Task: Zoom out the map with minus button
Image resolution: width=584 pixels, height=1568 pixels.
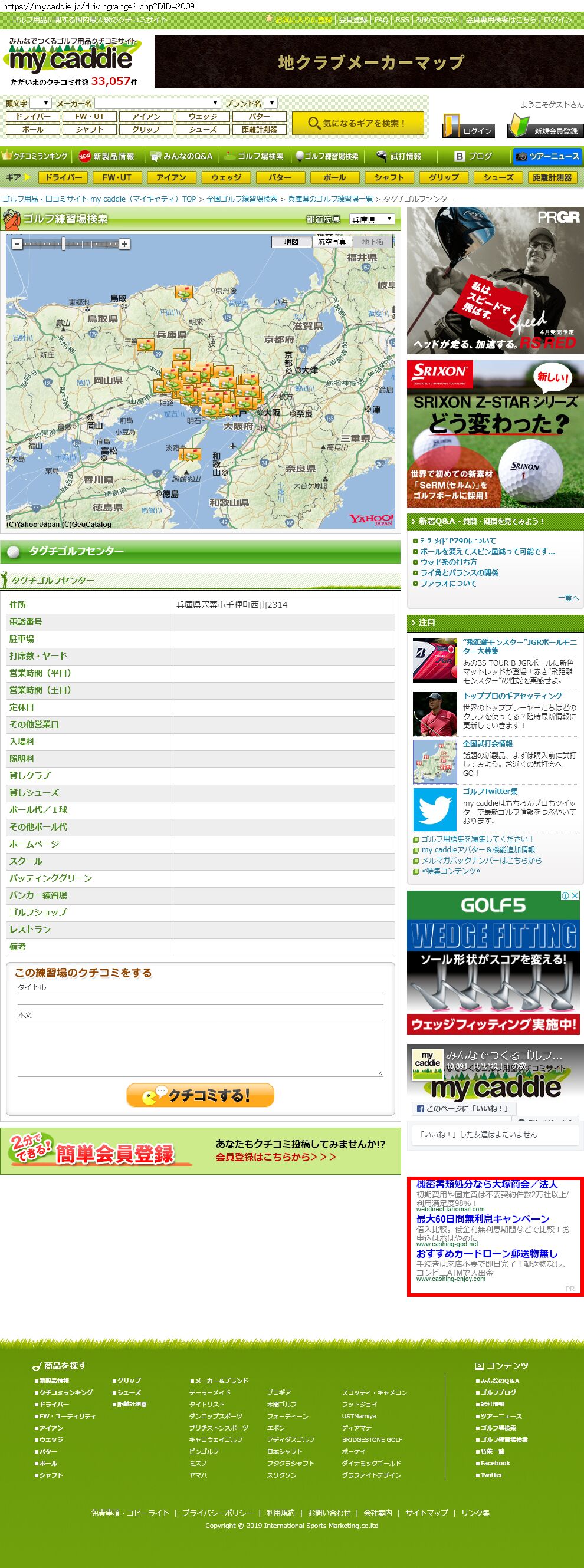Action: pos(17,244)
